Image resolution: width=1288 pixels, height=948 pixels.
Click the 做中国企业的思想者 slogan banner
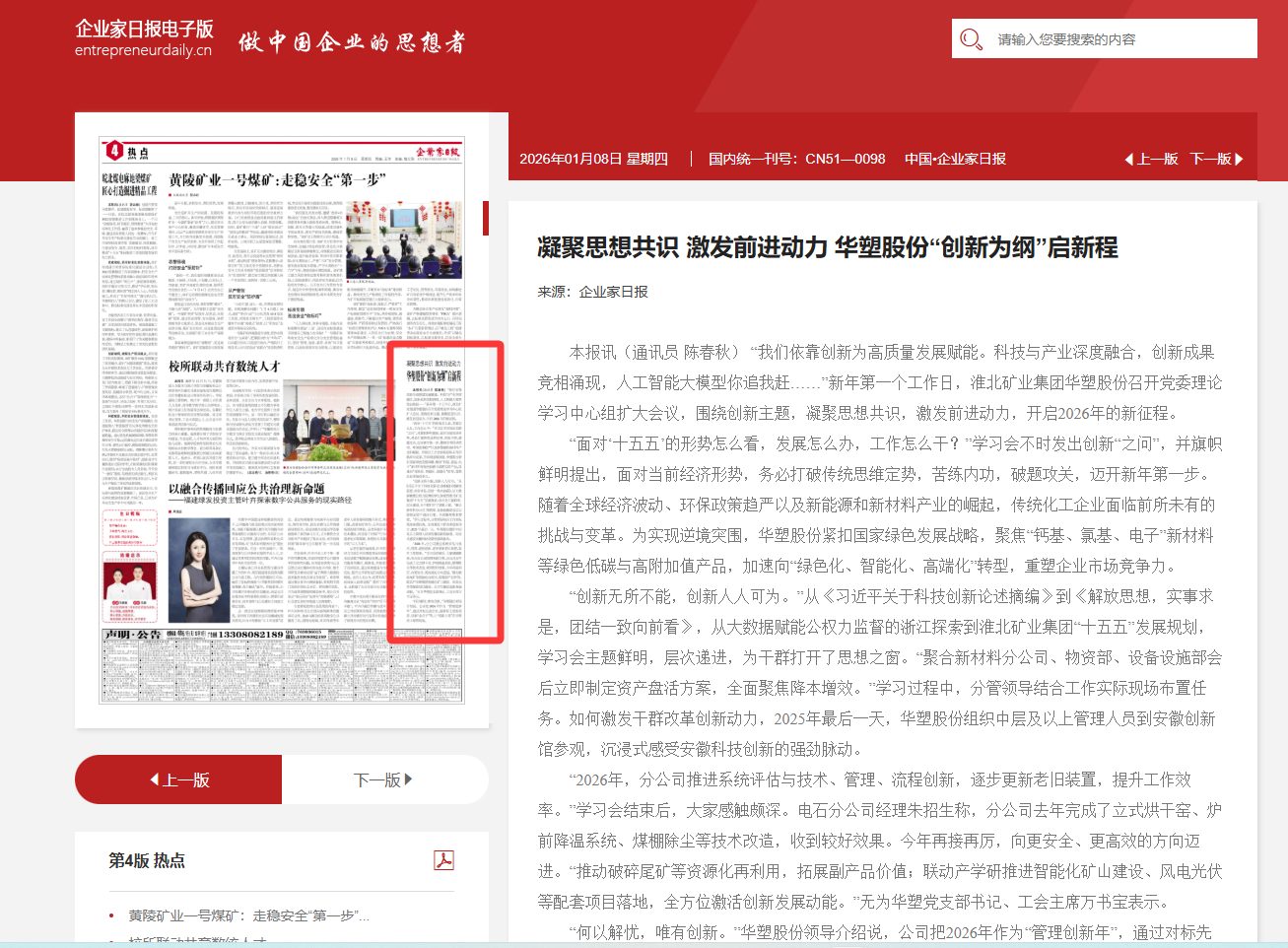(351, 42)
